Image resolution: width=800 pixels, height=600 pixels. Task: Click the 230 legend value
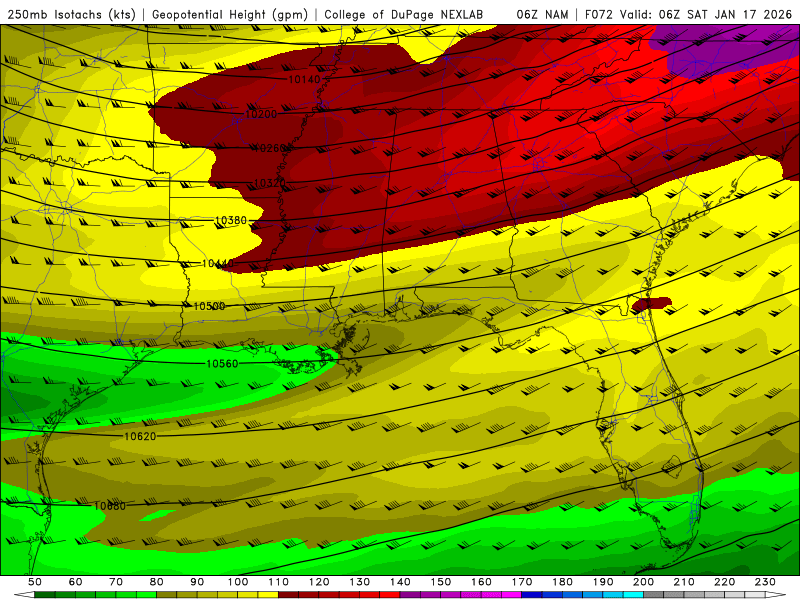point(765,582)
